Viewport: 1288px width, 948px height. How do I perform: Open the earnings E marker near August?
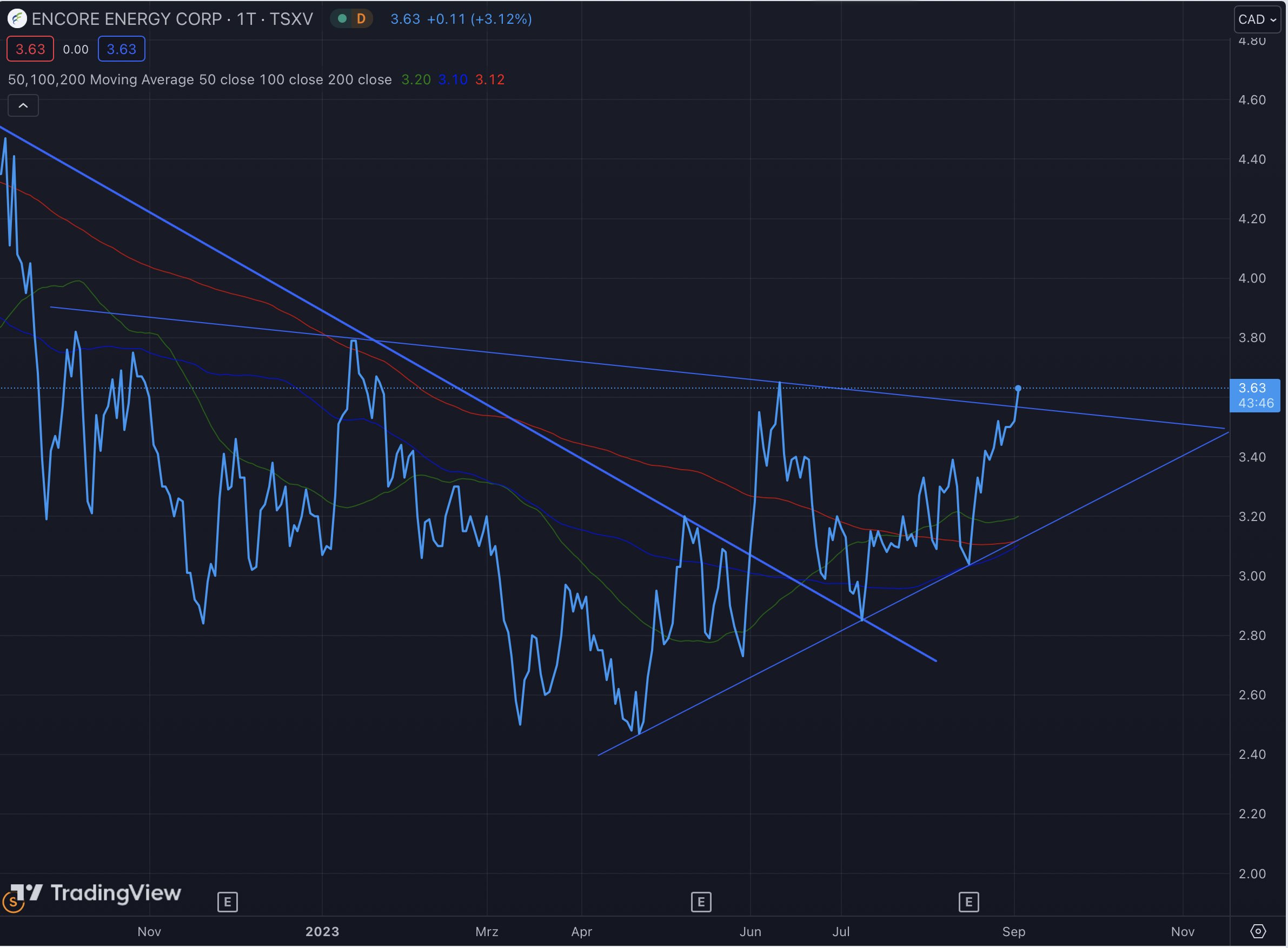(969, 902)
